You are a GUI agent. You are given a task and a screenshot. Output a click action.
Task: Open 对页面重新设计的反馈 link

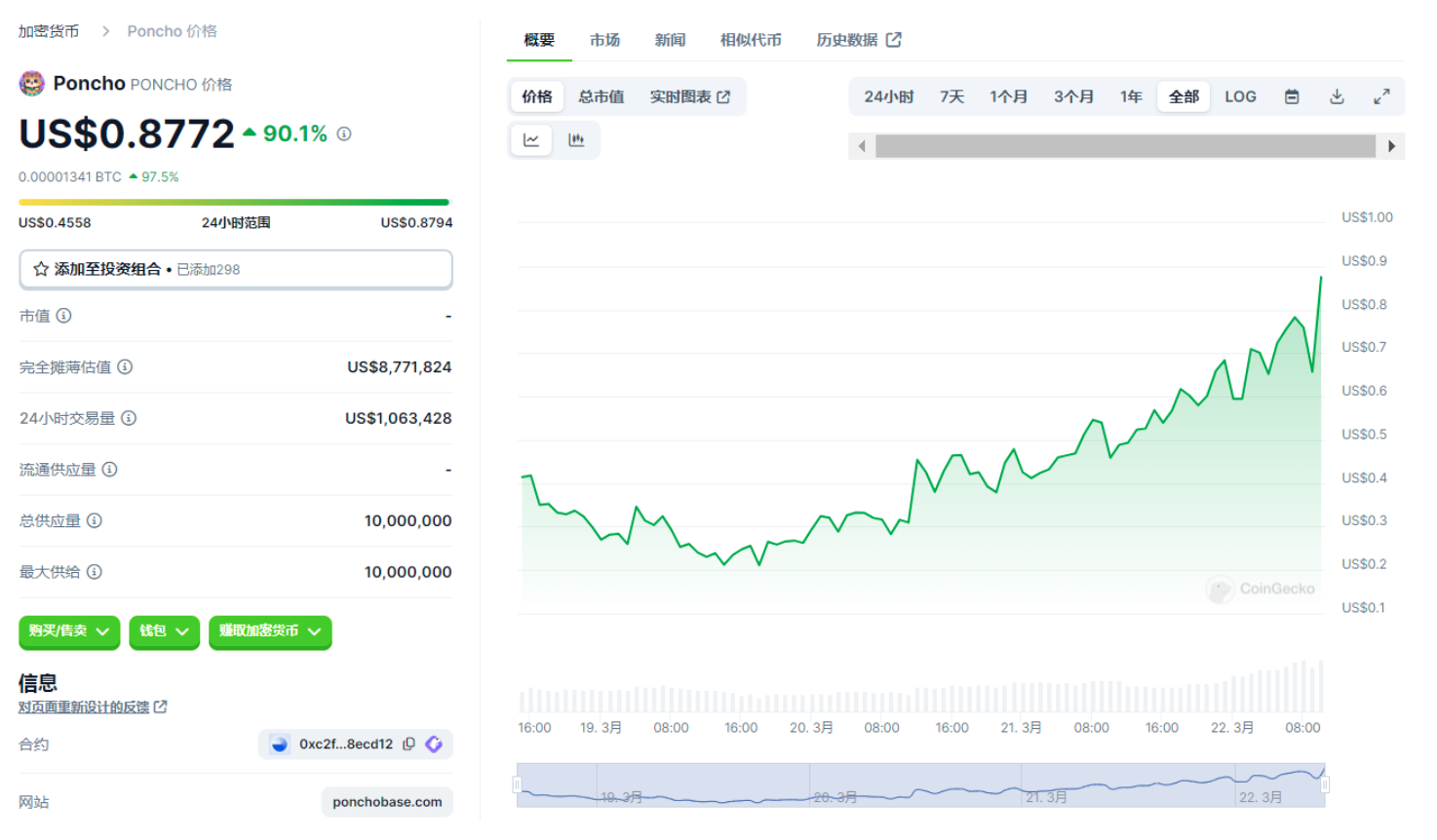pos(93,706)
